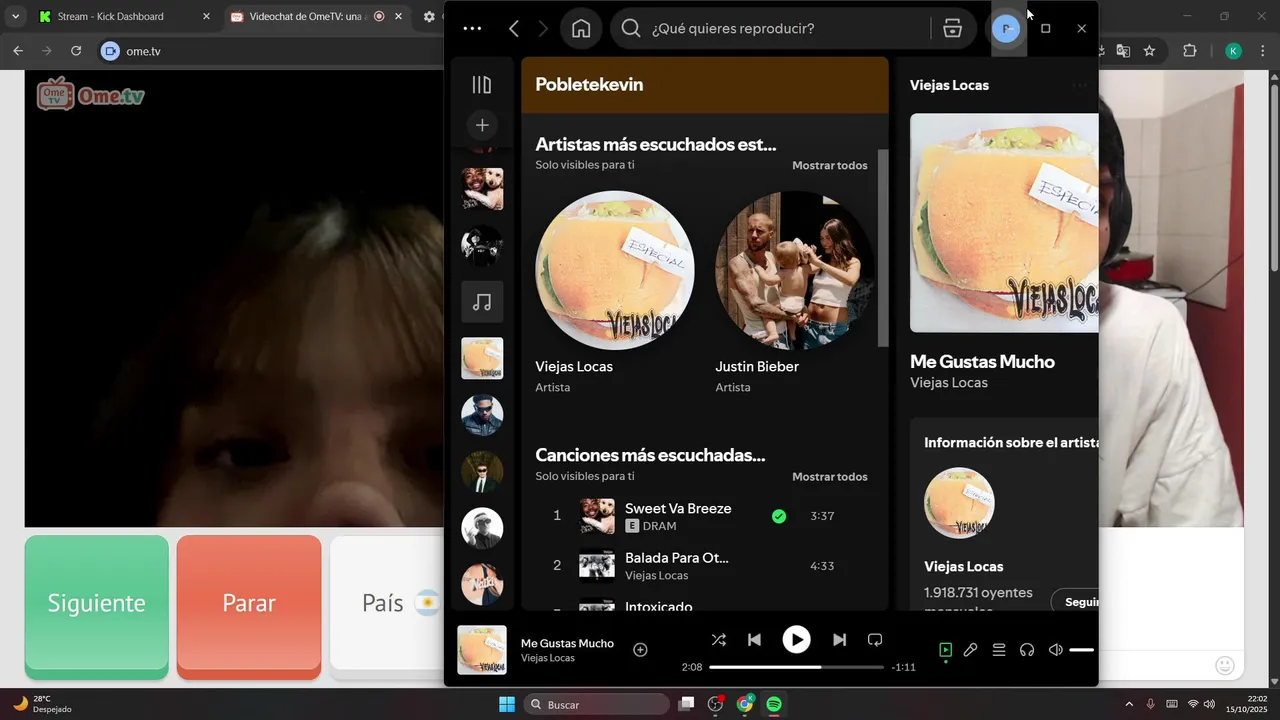The height and width of the screenshot is (720, 1280).
Task: Open the music note local files item
Action: click(x=482, y=302)
